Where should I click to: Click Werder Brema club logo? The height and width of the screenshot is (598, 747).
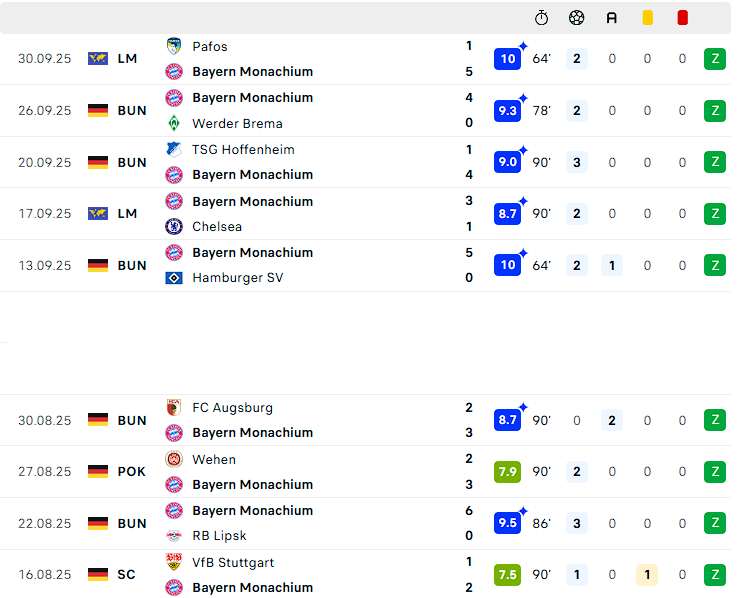point(174,123)
